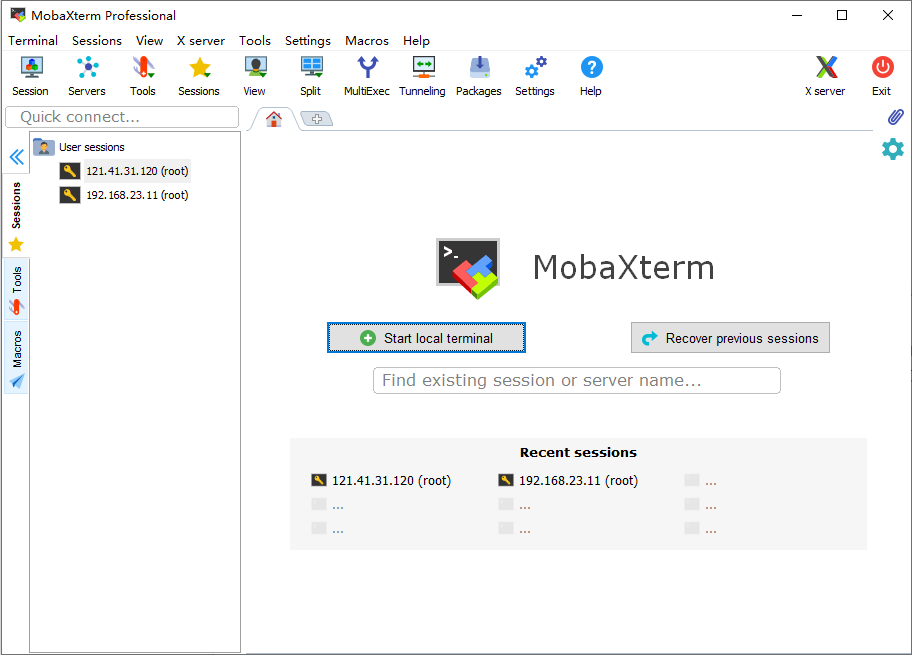Select the User sessions folder in tree
912x655 pixels.
79,147
